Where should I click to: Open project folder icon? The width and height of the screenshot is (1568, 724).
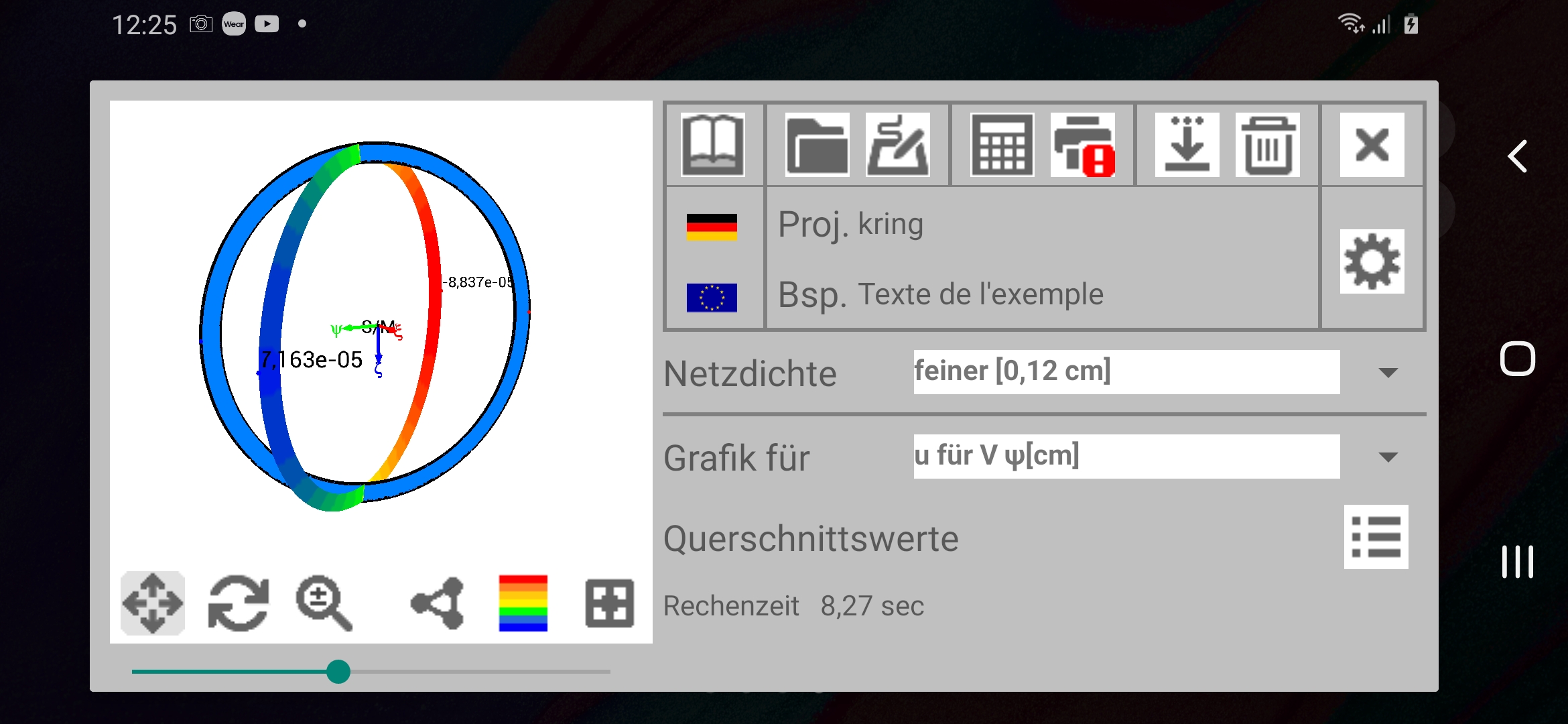tap(817, 144)
